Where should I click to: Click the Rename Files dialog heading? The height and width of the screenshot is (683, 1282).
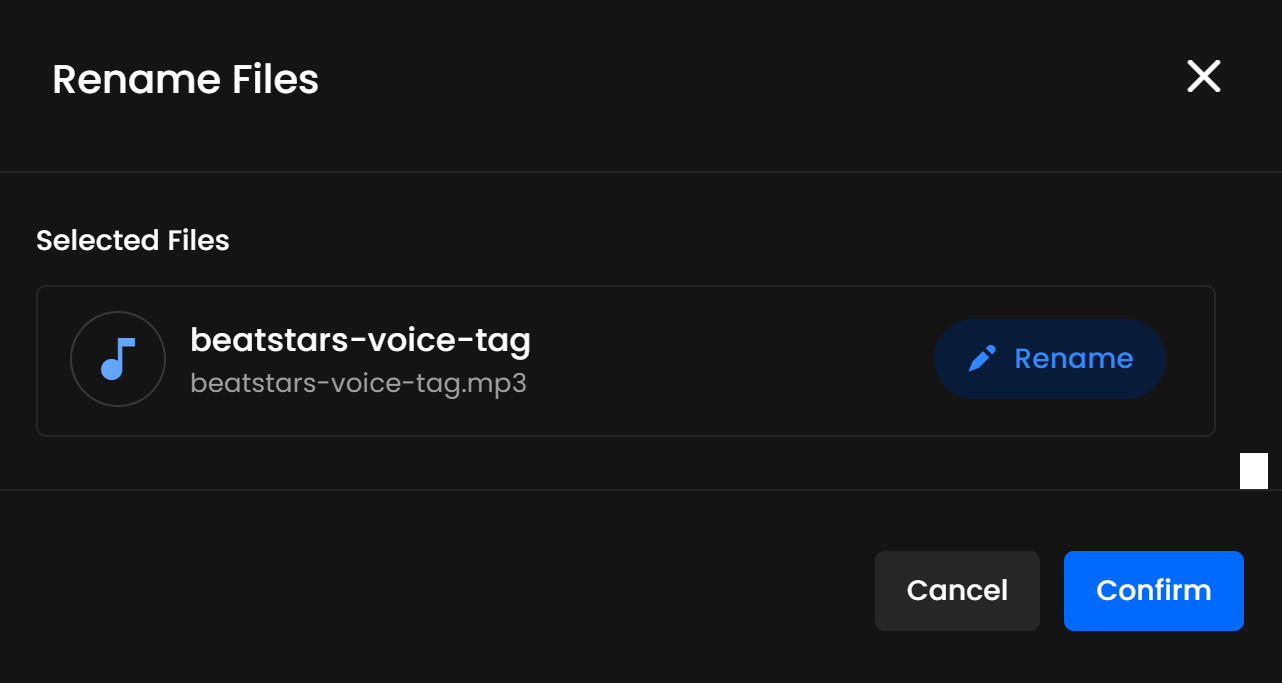[x=185, y=79]
